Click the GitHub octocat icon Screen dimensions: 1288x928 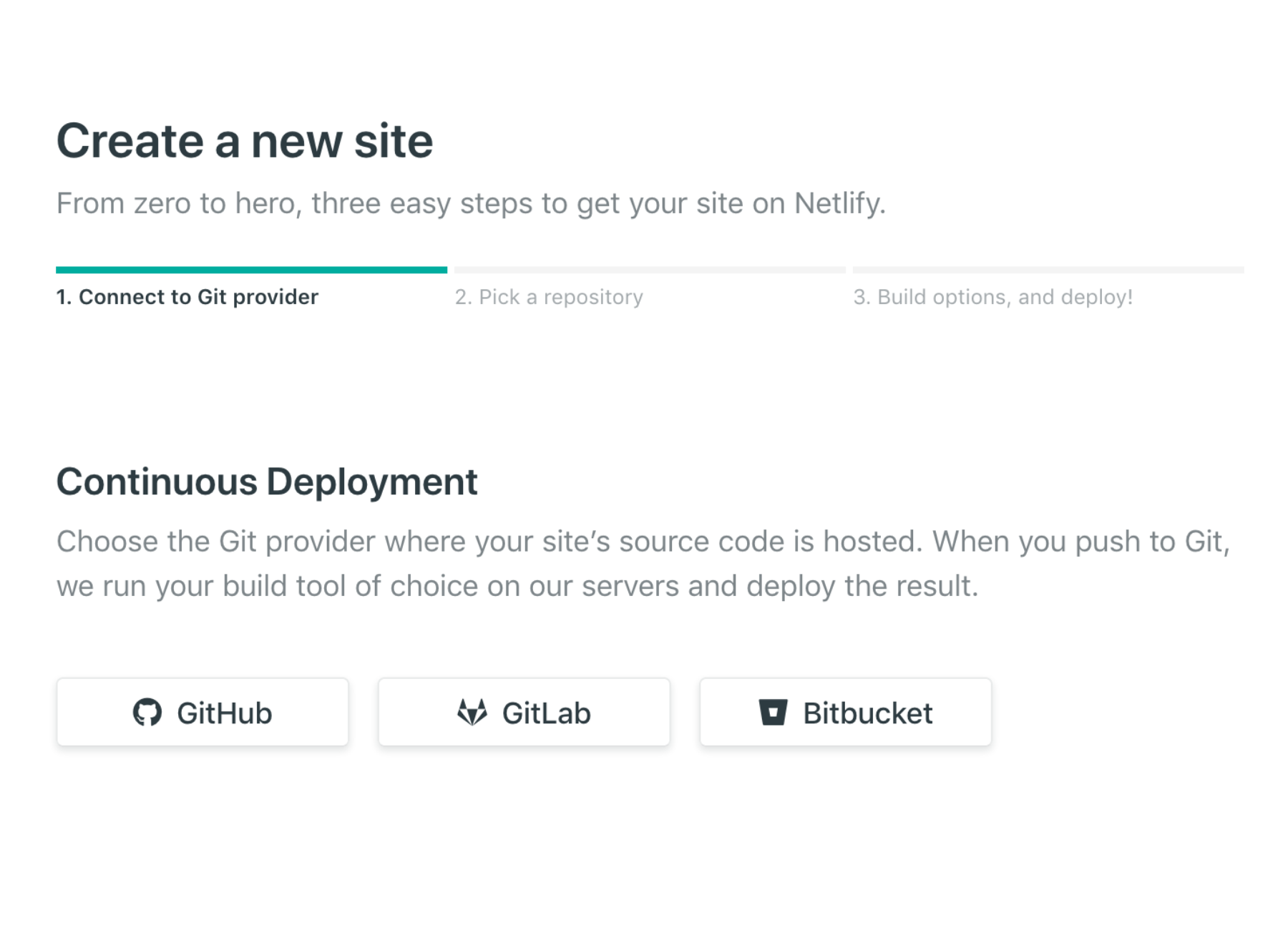147,713
